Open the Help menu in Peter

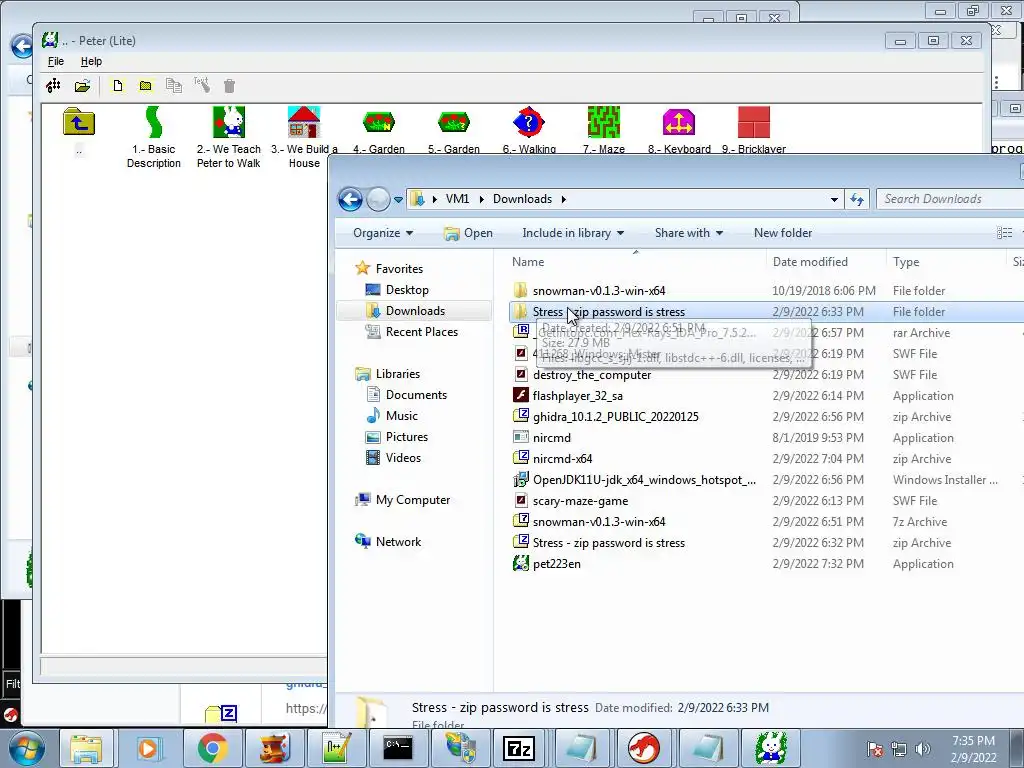point(91,61)
